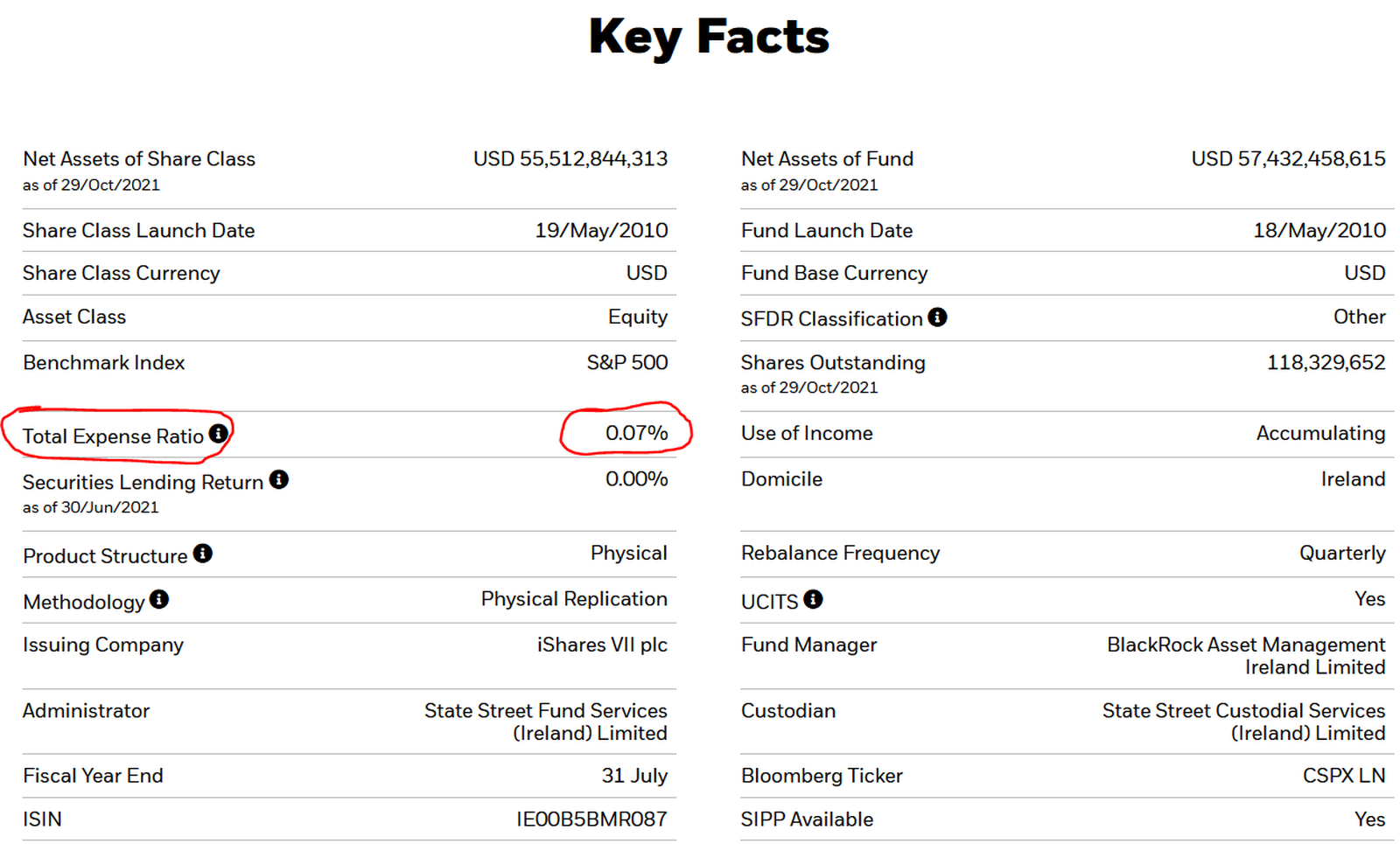Select the date 18/May/2010
1400x844 pixels.
[x=1319, y=231]
